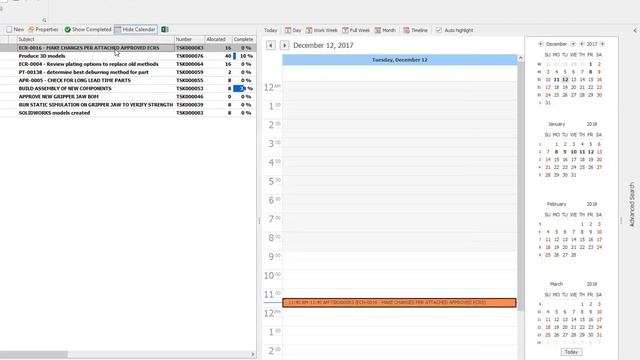Switch calendar to Day view
Viewport: 640px width, 360px height.
tap(293, 30)
